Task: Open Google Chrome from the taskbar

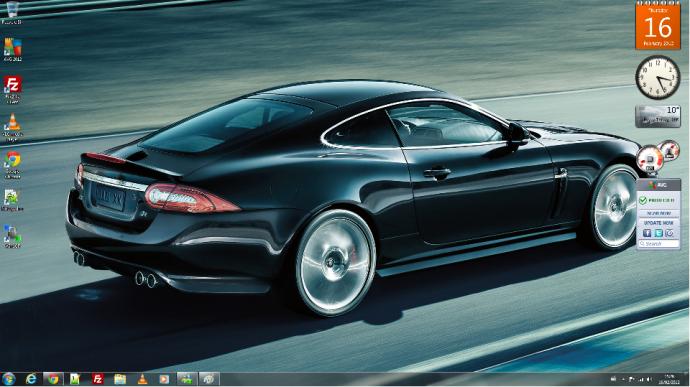Action: click(x=53, y=379)
